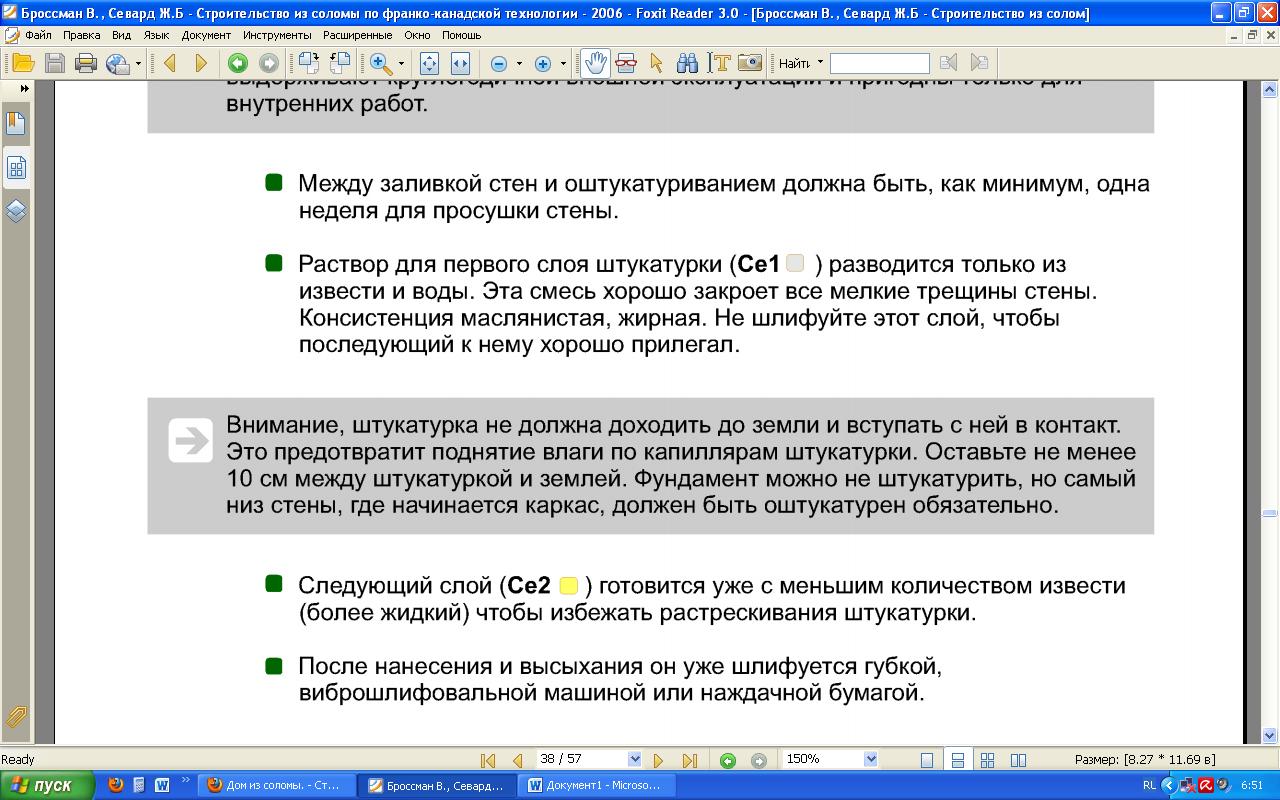
Task: Open the 150% zoom level dropdown
Action: (x=870, y=759)
